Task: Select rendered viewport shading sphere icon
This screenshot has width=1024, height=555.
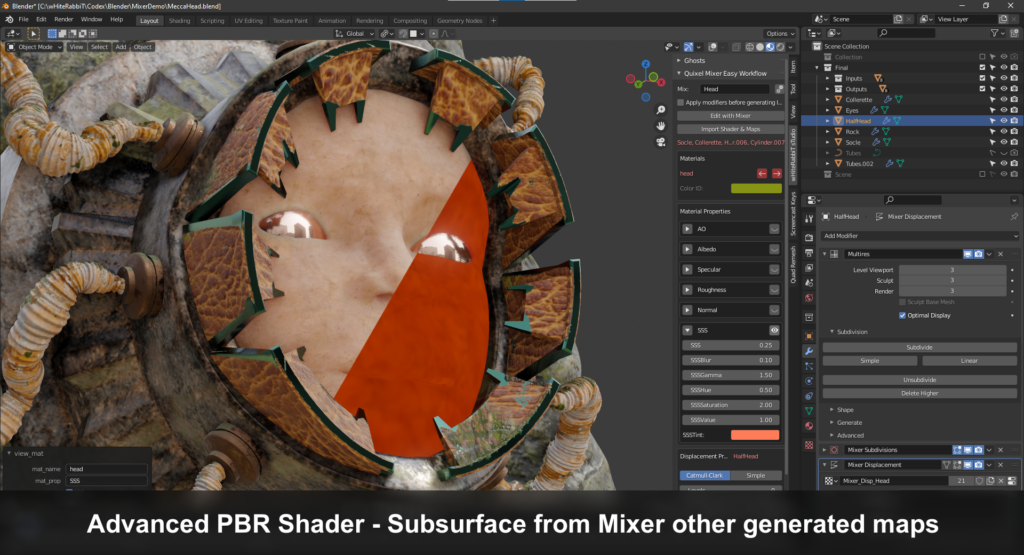Action: [x=780, y=47]
